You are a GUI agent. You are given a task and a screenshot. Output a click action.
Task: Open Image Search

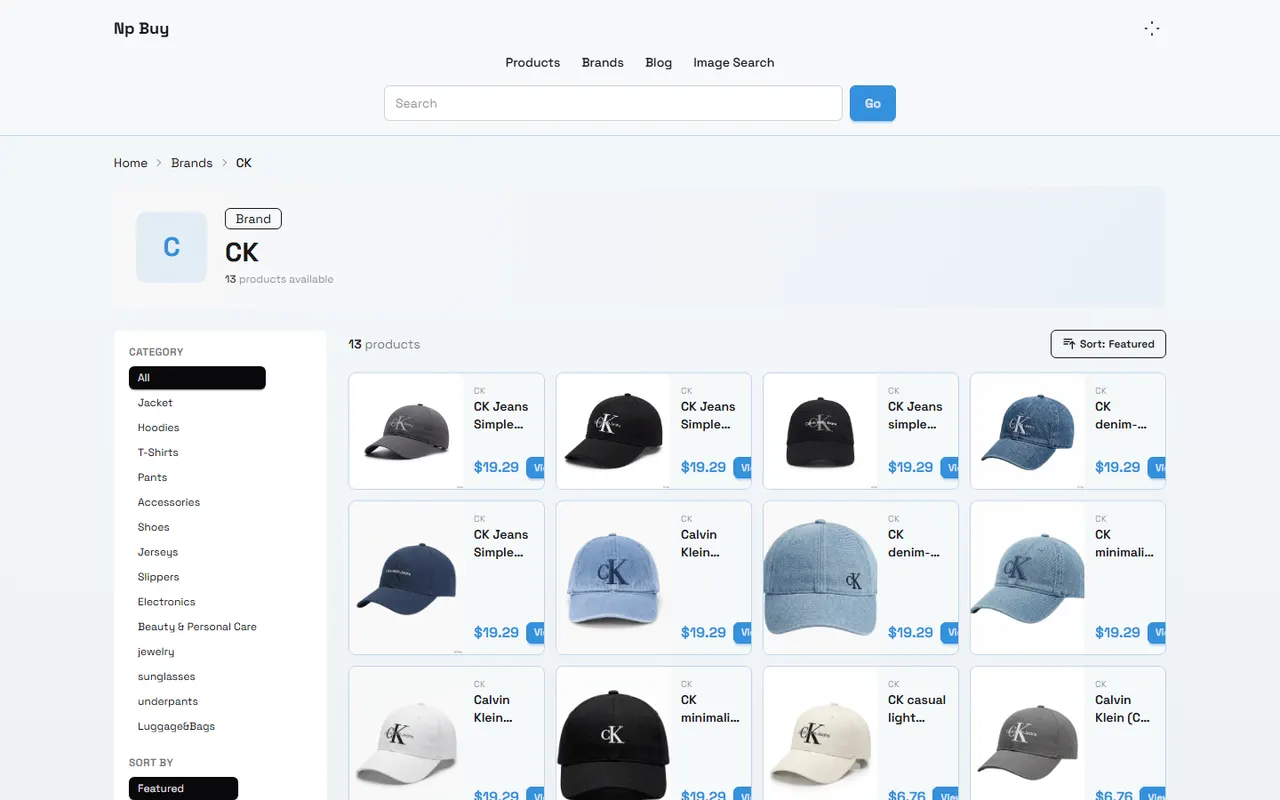point(733,62)
